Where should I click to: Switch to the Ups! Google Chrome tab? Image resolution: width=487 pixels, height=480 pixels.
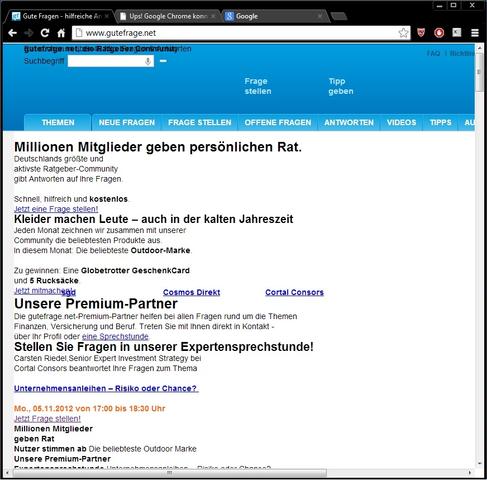[168, 16]
